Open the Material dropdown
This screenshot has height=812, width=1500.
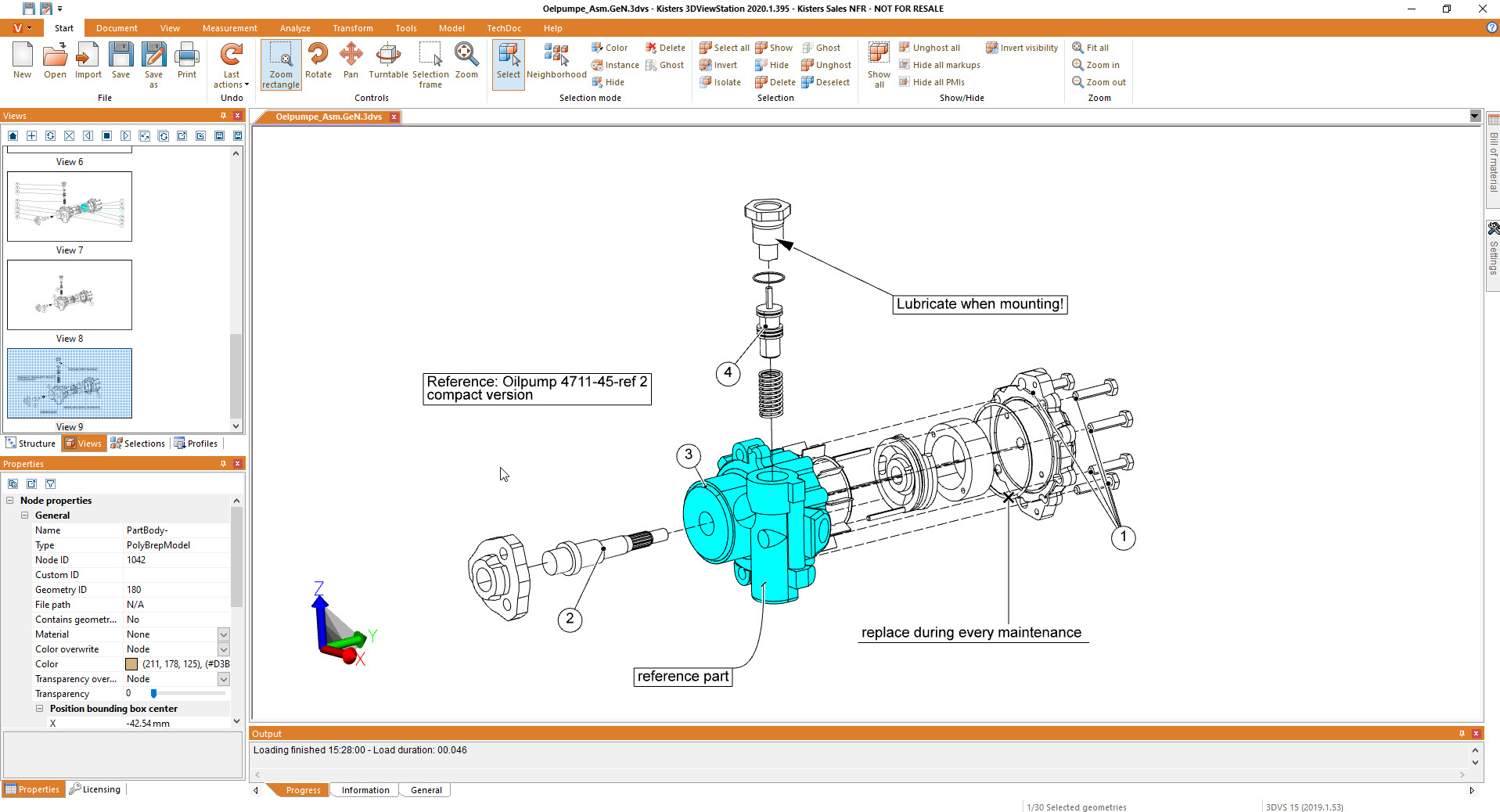(223, 634)
